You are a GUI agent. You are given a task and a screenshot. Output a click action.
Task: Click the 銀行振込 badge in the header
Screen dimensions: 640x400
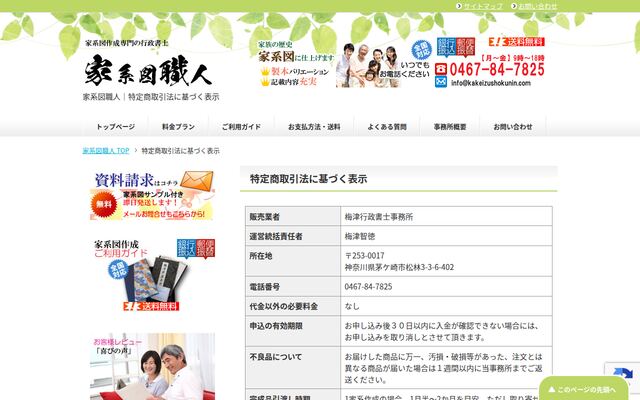pyautogui.click(x=447, y=47)
